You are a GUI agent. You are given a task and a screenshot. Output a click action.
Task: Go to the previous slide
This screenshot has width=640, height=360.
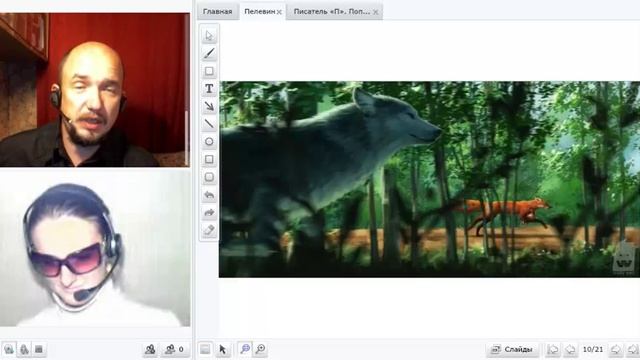[570, 349]
